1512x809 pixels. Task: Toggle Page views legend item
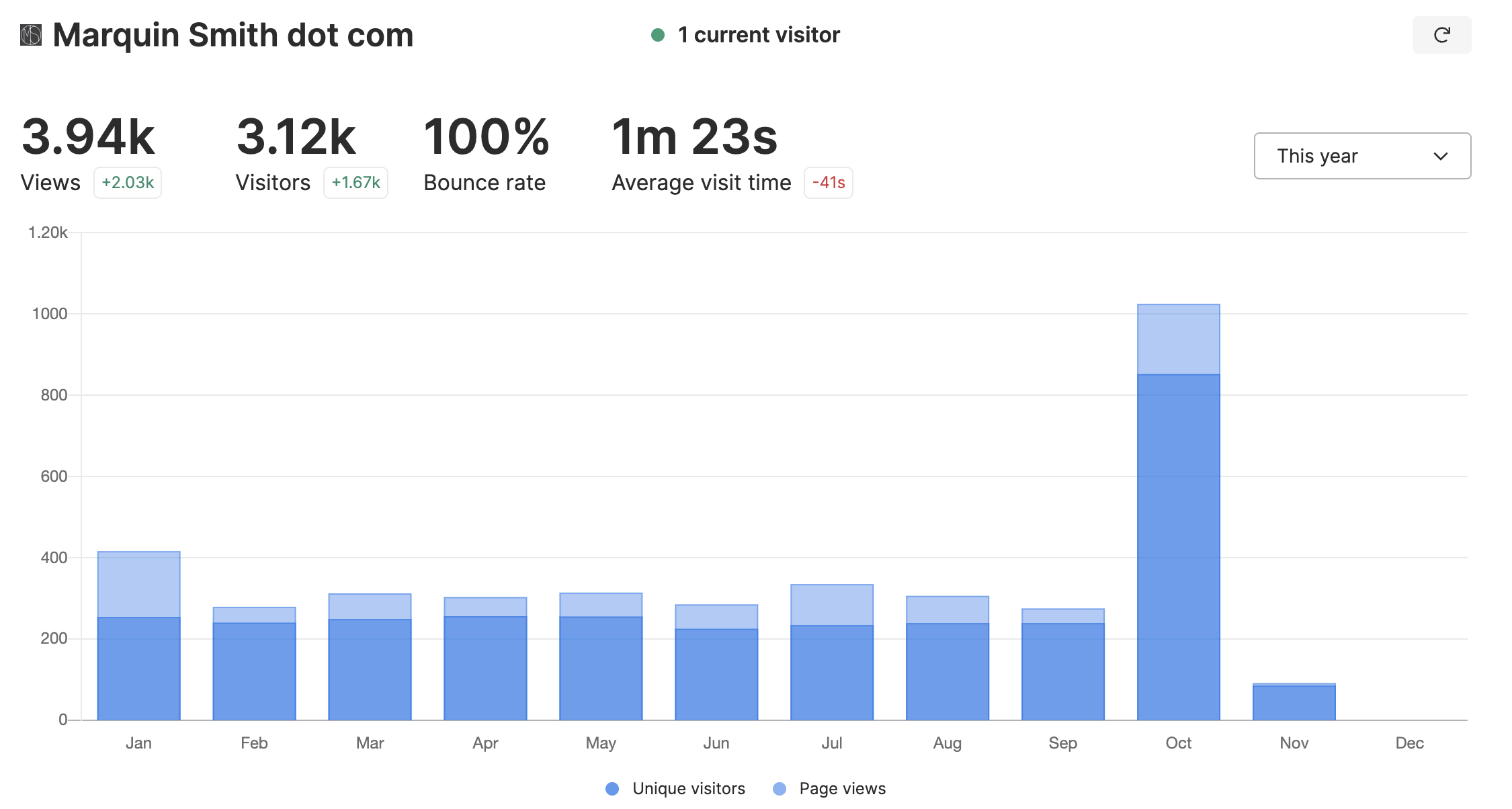pyautogui.click(x=841, y=788)
